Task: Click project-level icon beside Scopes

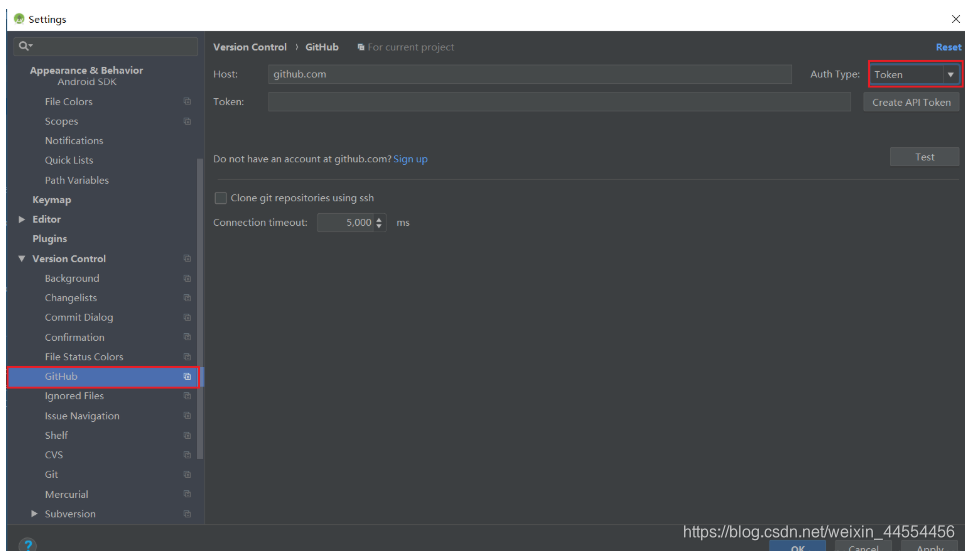Action: (187, 121)
